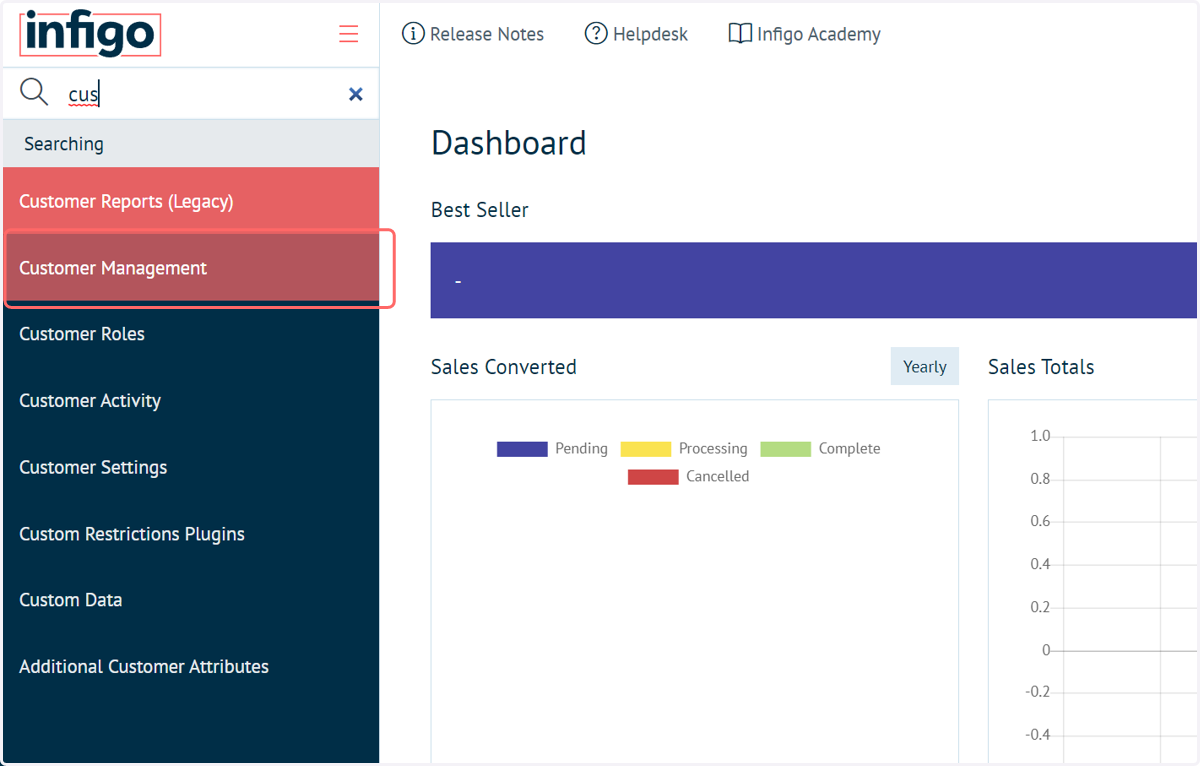
Task: Open Customer Reports (Legacy)
Action: pos(191,201)
